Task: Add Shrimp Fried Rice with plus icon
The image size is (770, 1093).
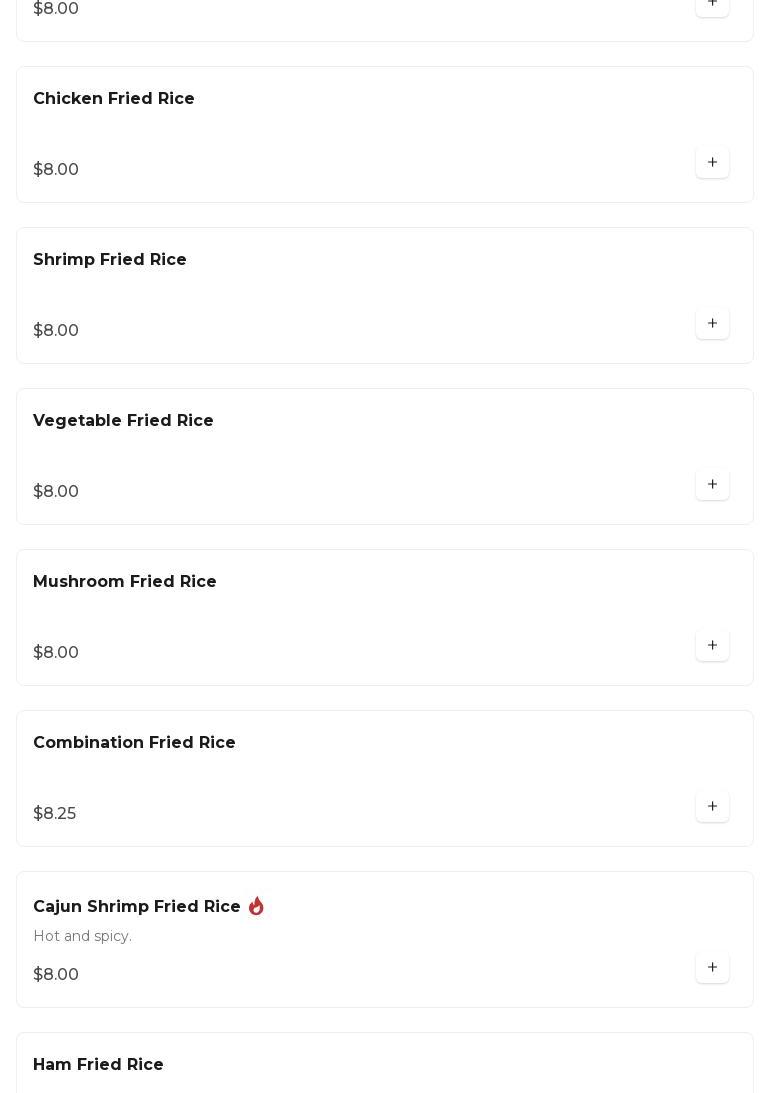Action: click(x=712, y=324)
